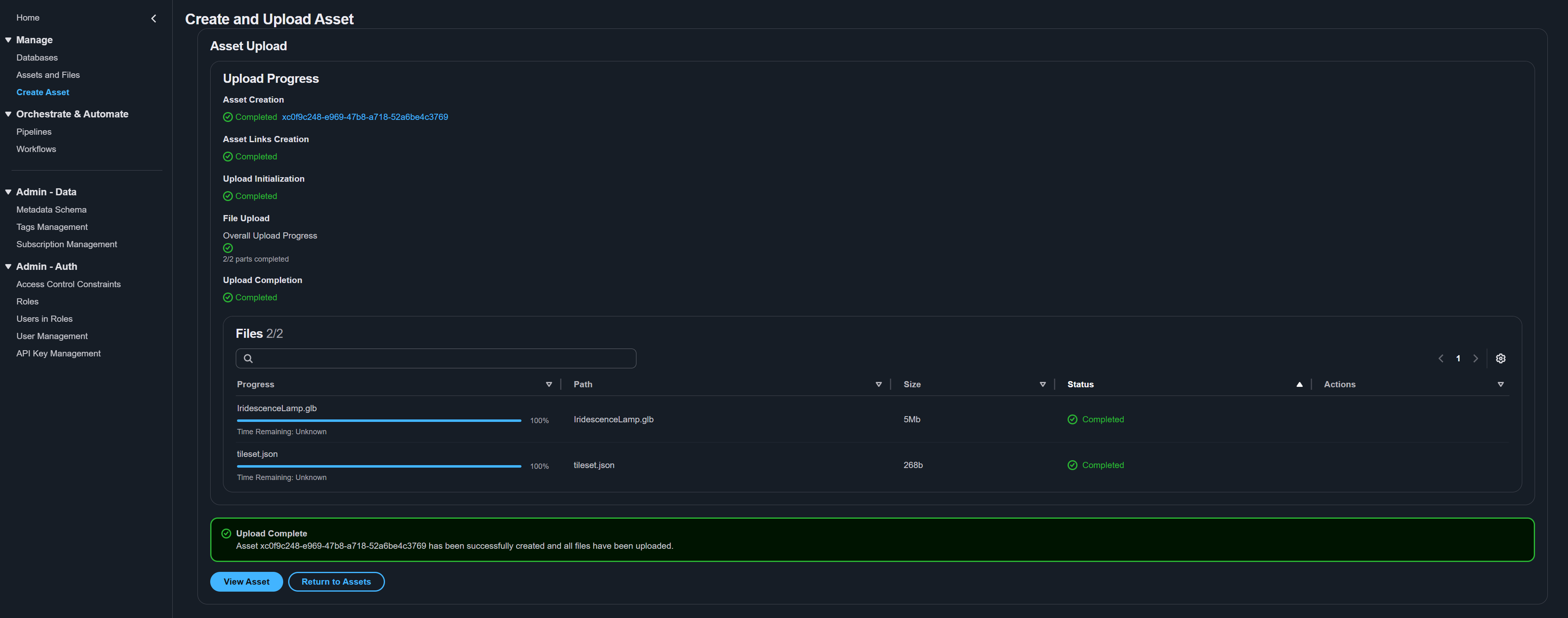Click the Progress column header
This screenshot has width=1568, height=618.
point(256,384)
